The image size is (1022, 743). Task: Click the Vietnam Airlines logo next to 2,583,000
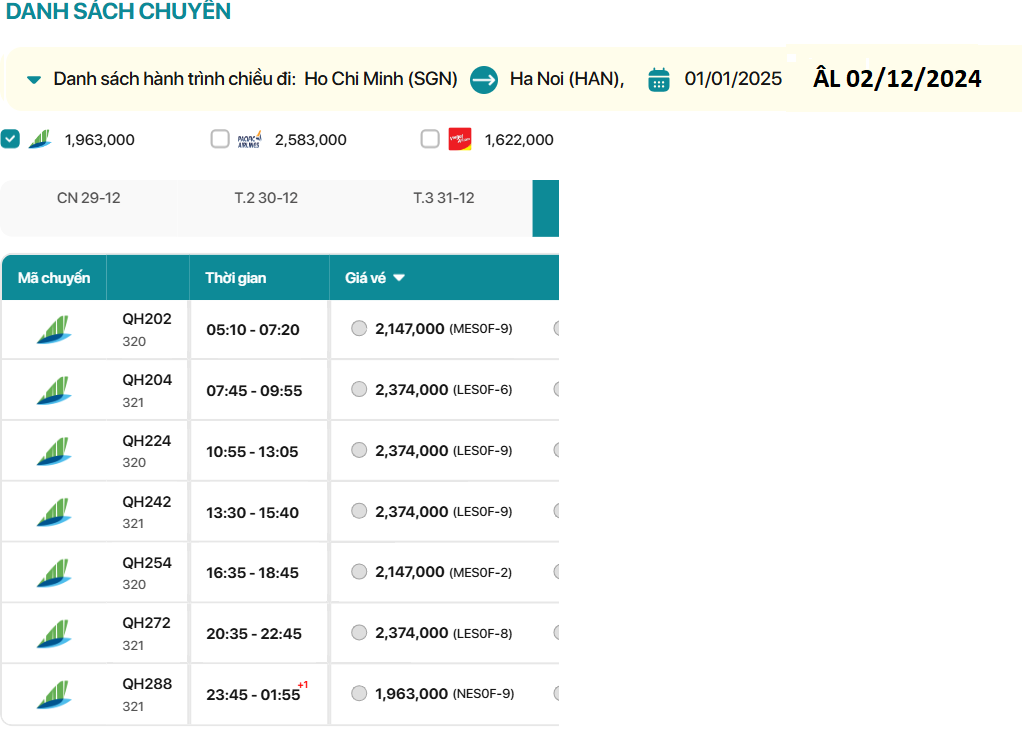[x=249, y=139]
